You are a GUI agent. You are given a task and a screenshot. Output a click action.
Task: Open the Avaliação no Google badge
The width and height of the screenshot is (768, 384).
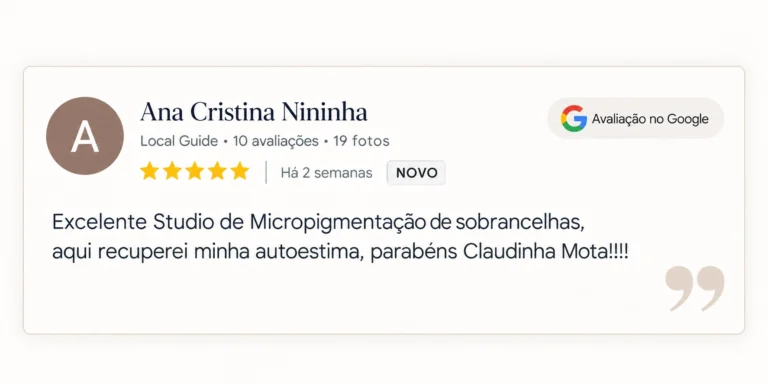click(x=636, y=119)
